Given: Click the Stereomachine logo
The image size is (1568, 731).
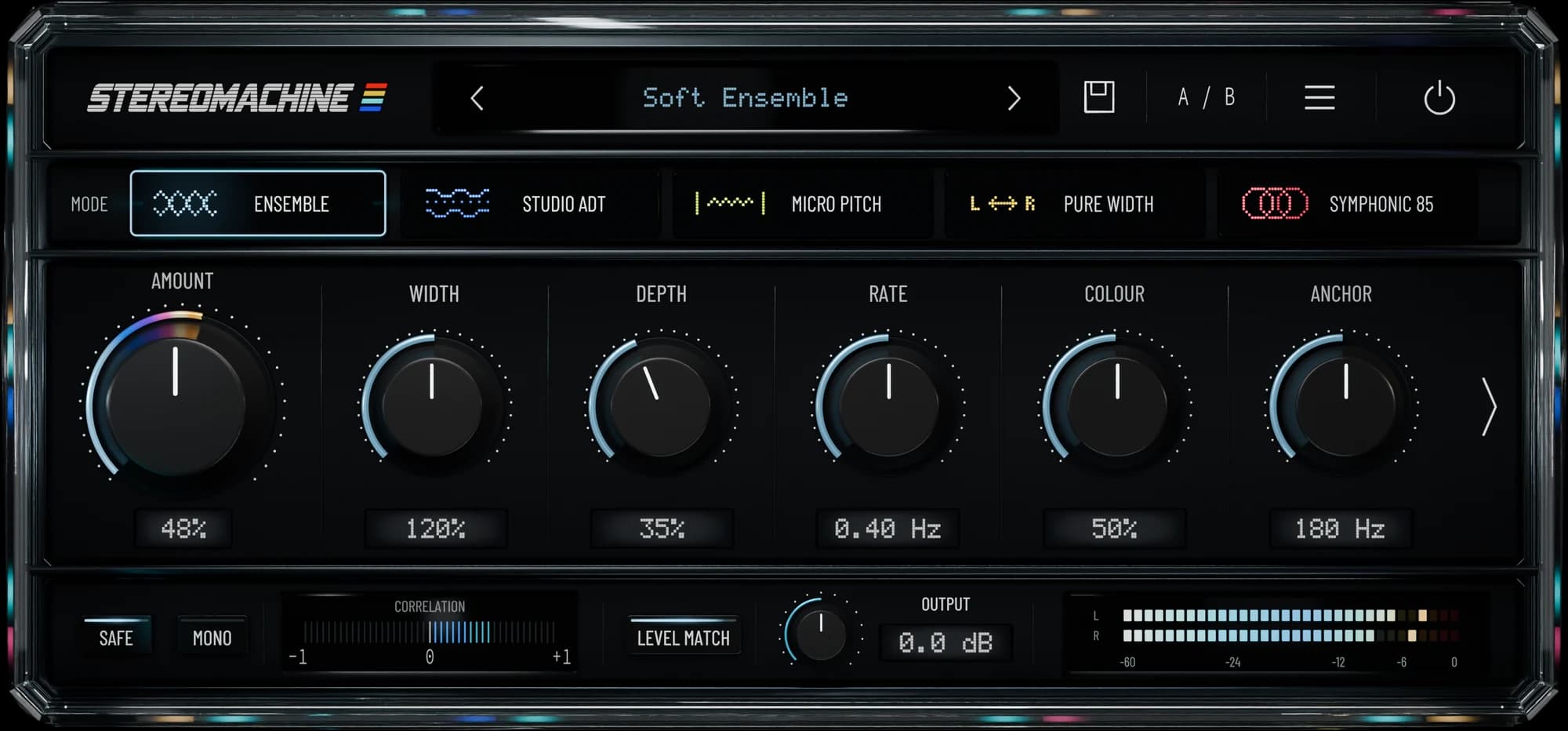Looking at the screenshot, I should 237,98.
